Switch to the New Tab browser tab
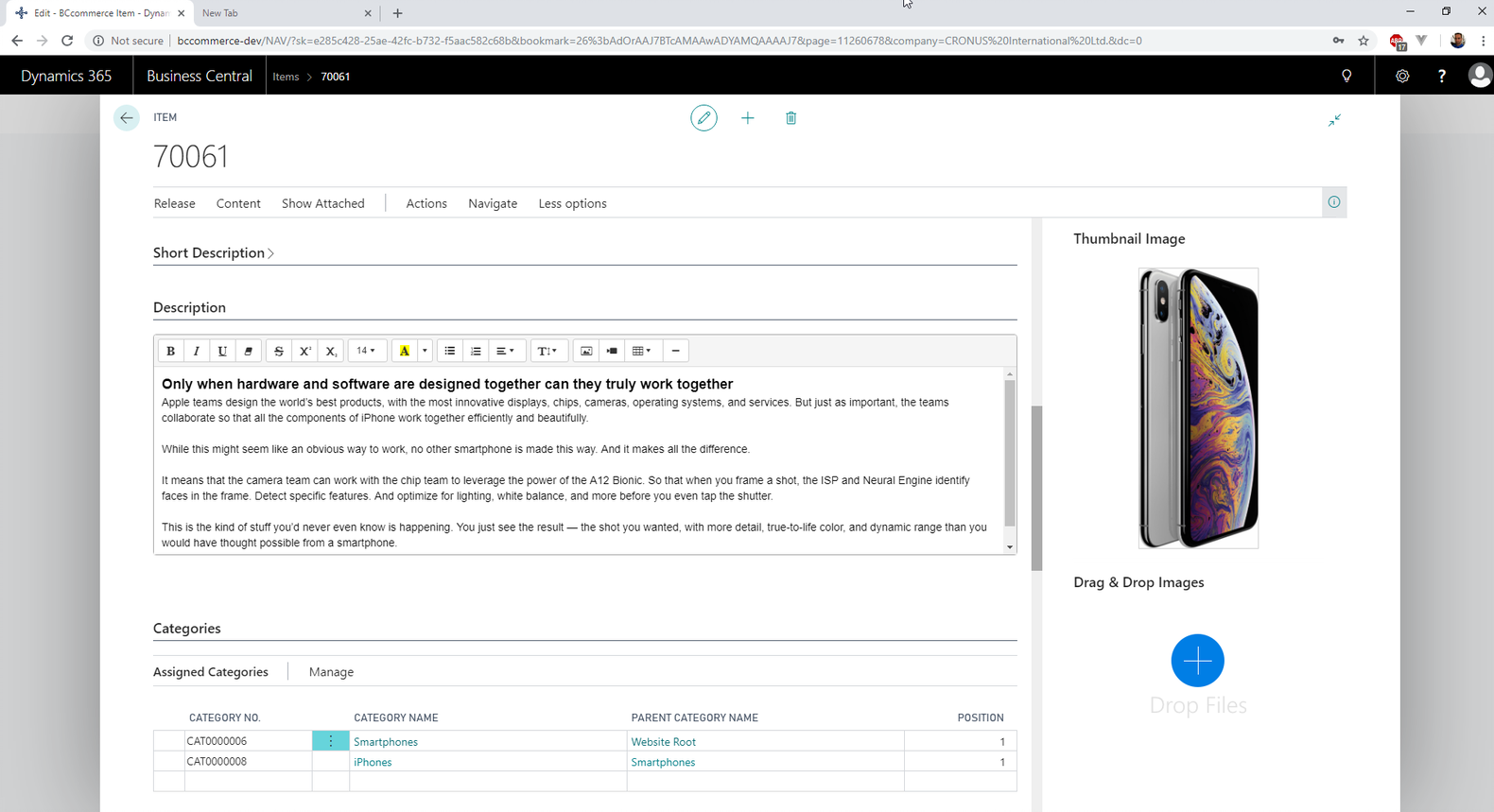The image size is (1494, 812). pos(286,13)
